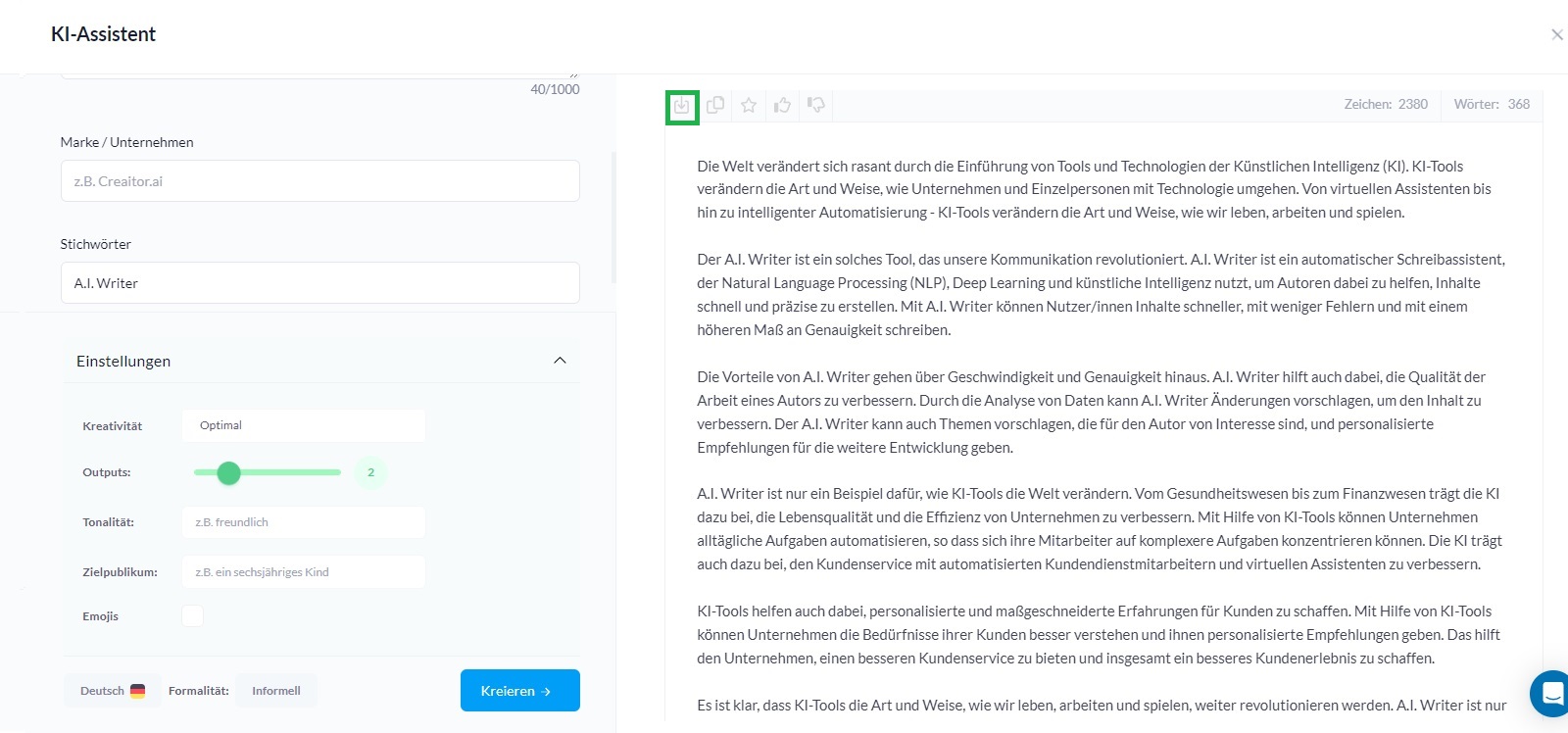
Task: Give thumbs down to the generated text
Action: tap(815, 105)
